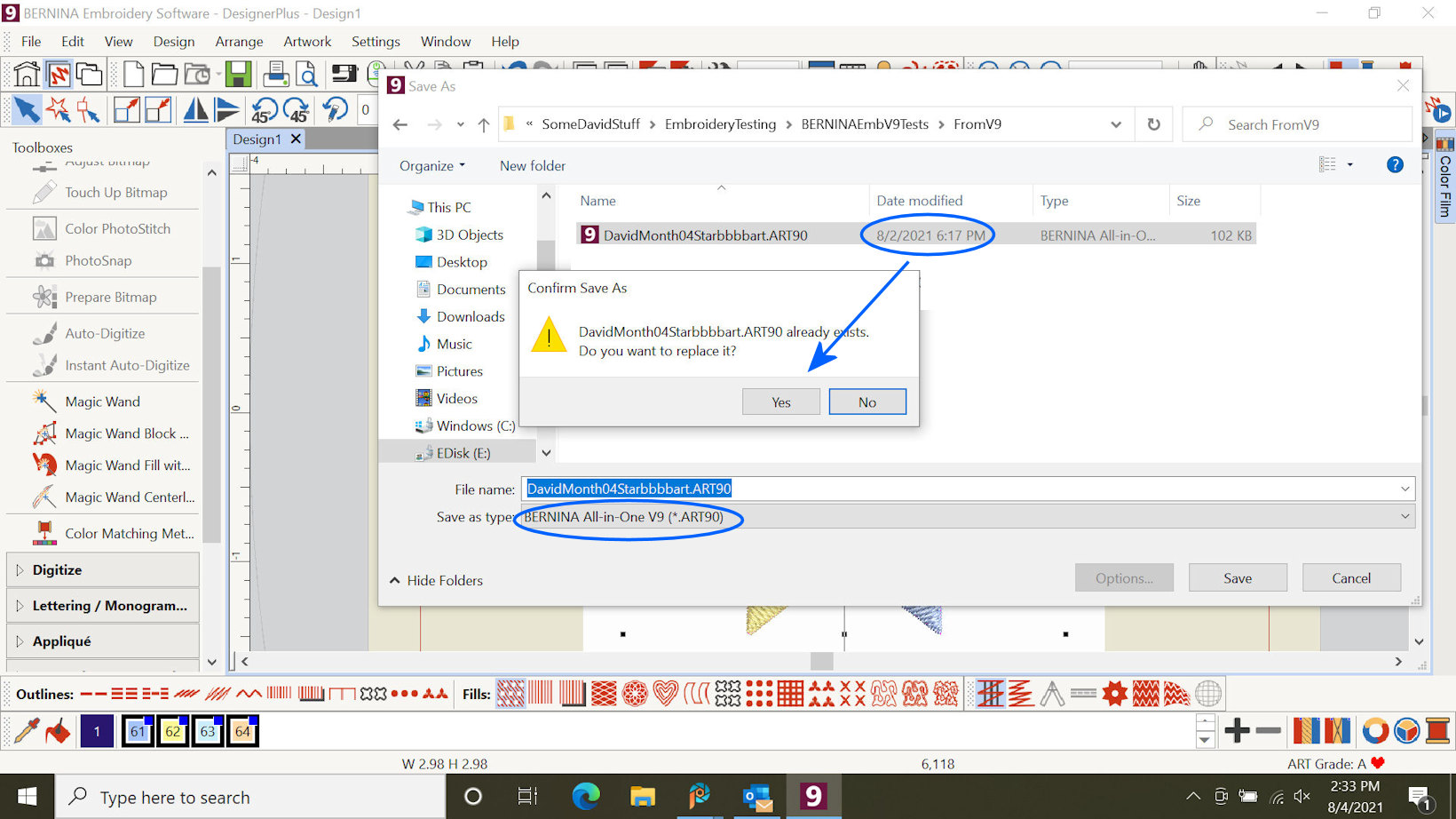Click No in Confirm Save As
Viewport: 1456px width, 819px height.
(x=867, y=402)
